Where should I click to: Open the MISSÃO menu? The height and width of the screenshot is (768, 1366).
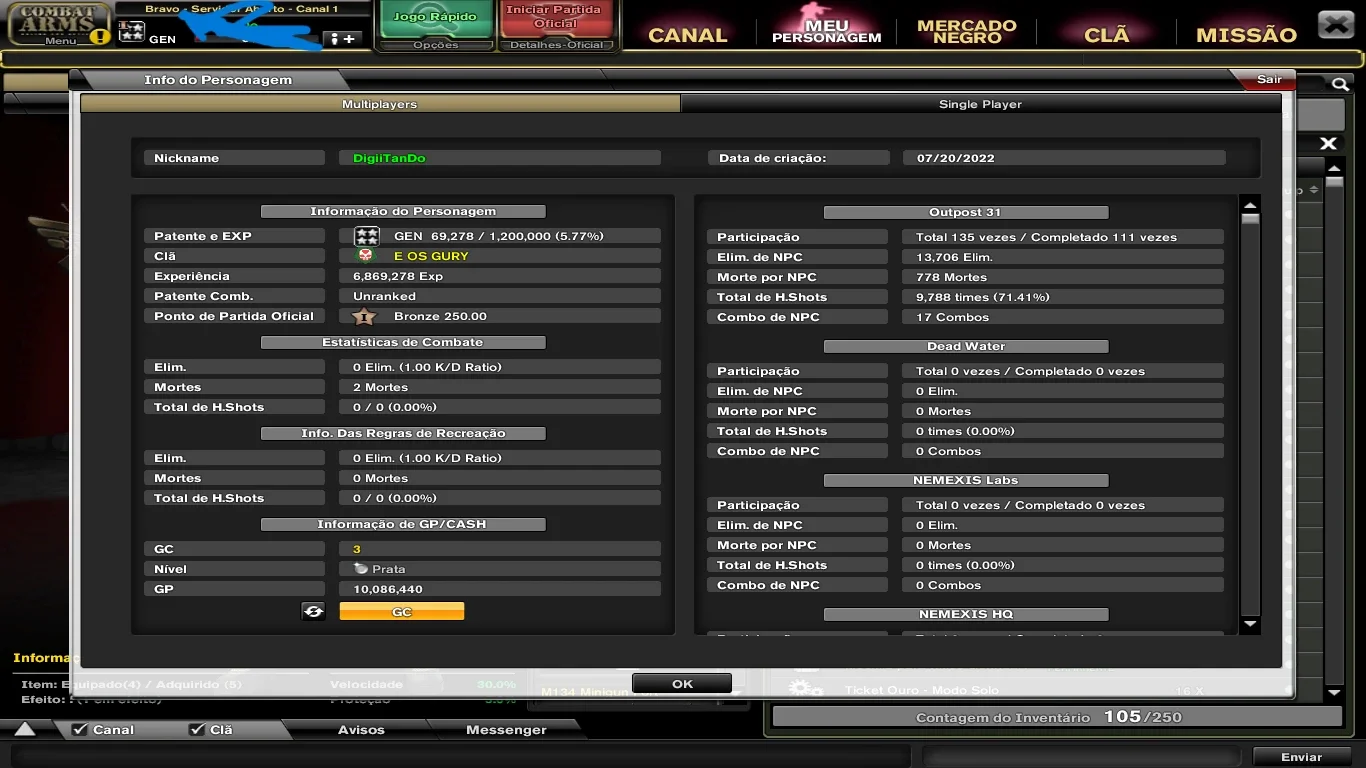pos(1246,35)
